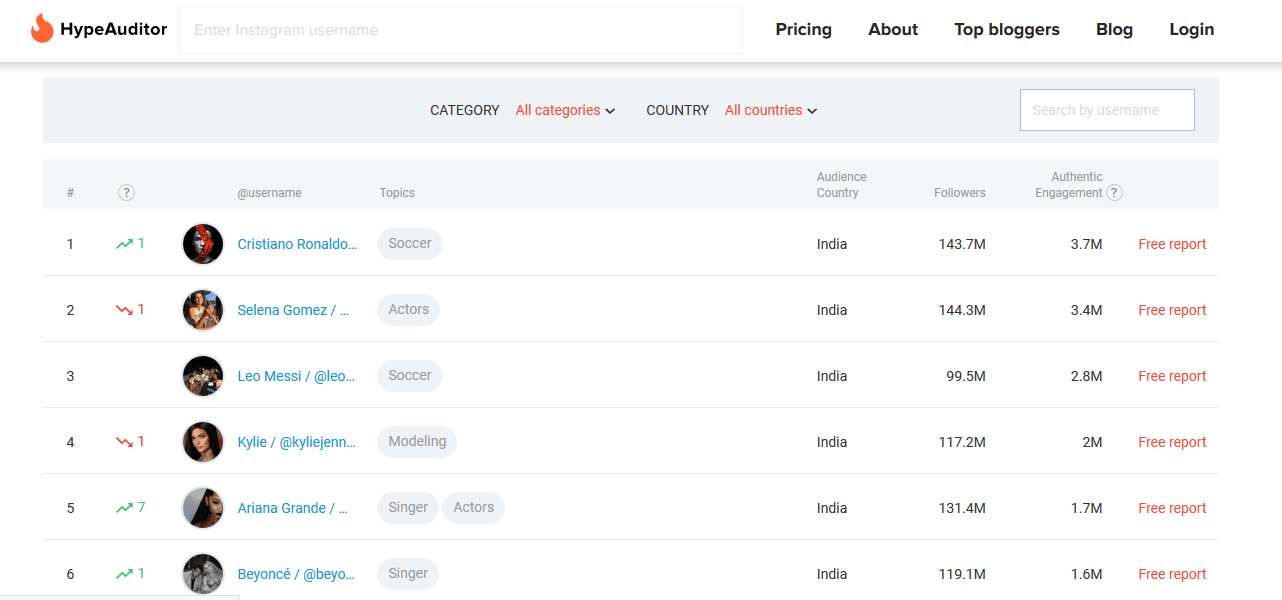The height and width of the screenshot is (600, 1282).
Task: Open the Leo Messi username link
Action: pyautogui.click(x=296, y=376)
